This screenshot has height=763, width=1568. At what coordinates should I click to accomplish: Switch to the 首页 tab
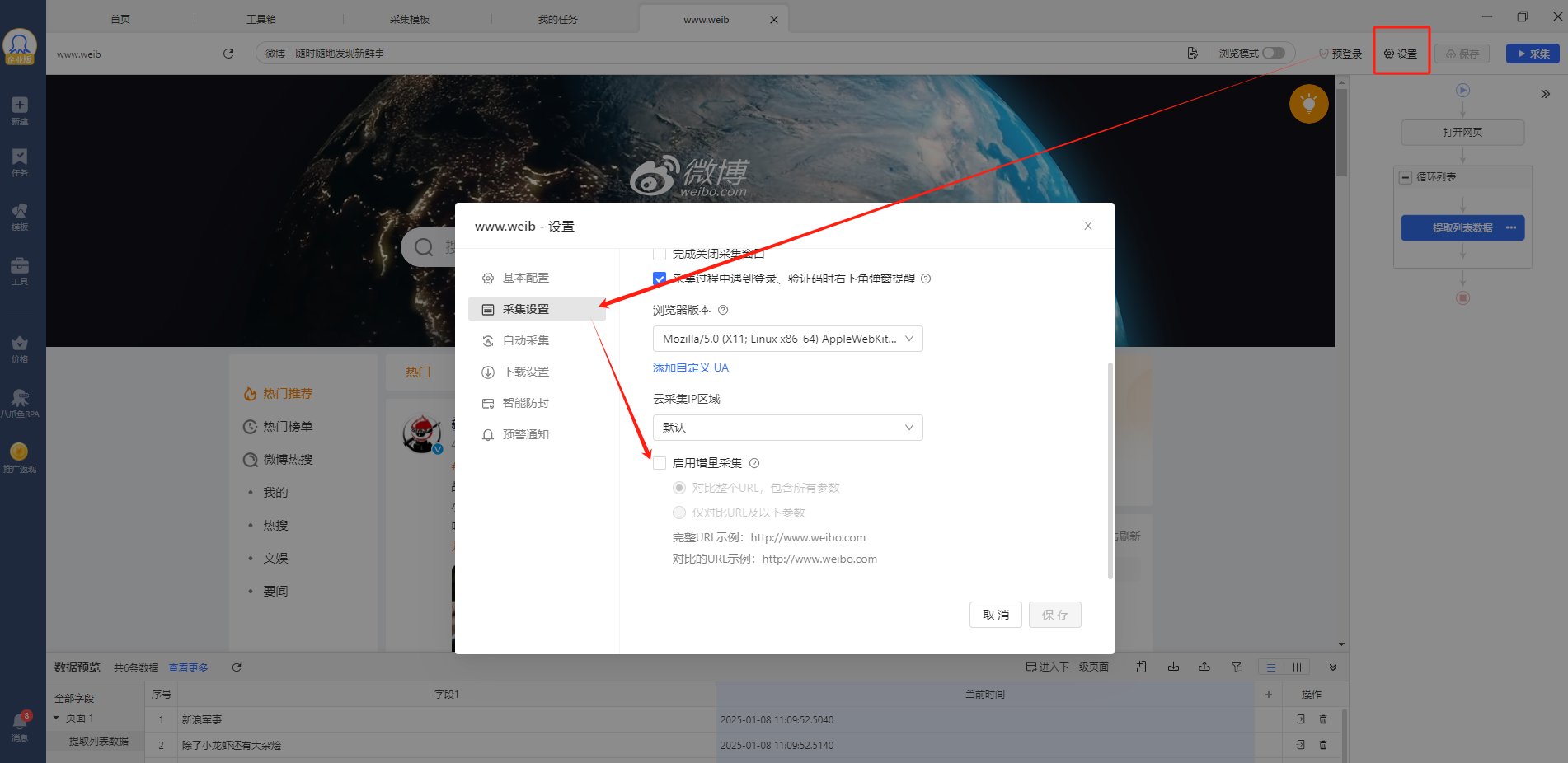tap(120, 19)
